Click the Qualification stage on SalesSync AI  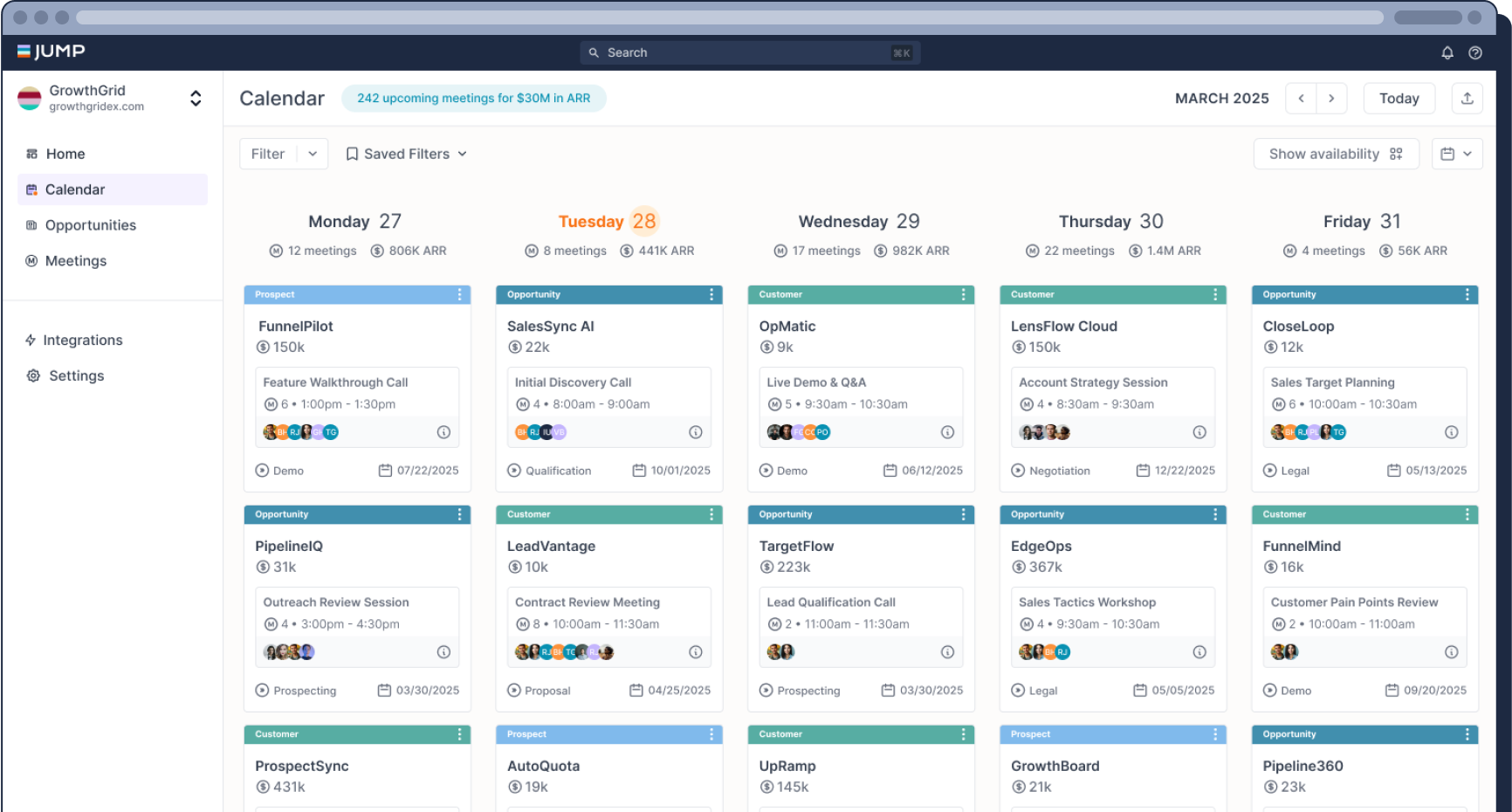(x=549, y=471)
